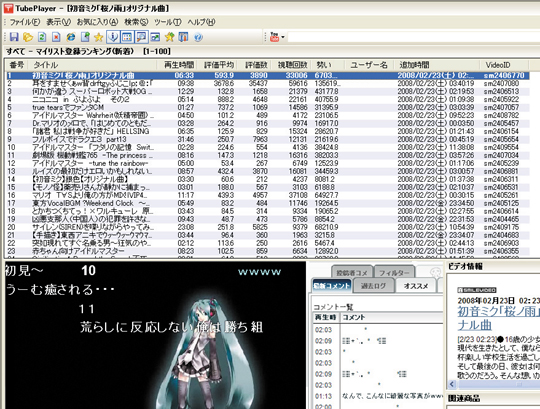Sort comments by コメント column header
The image size is (540, 409).
click(x=391, y=317)
